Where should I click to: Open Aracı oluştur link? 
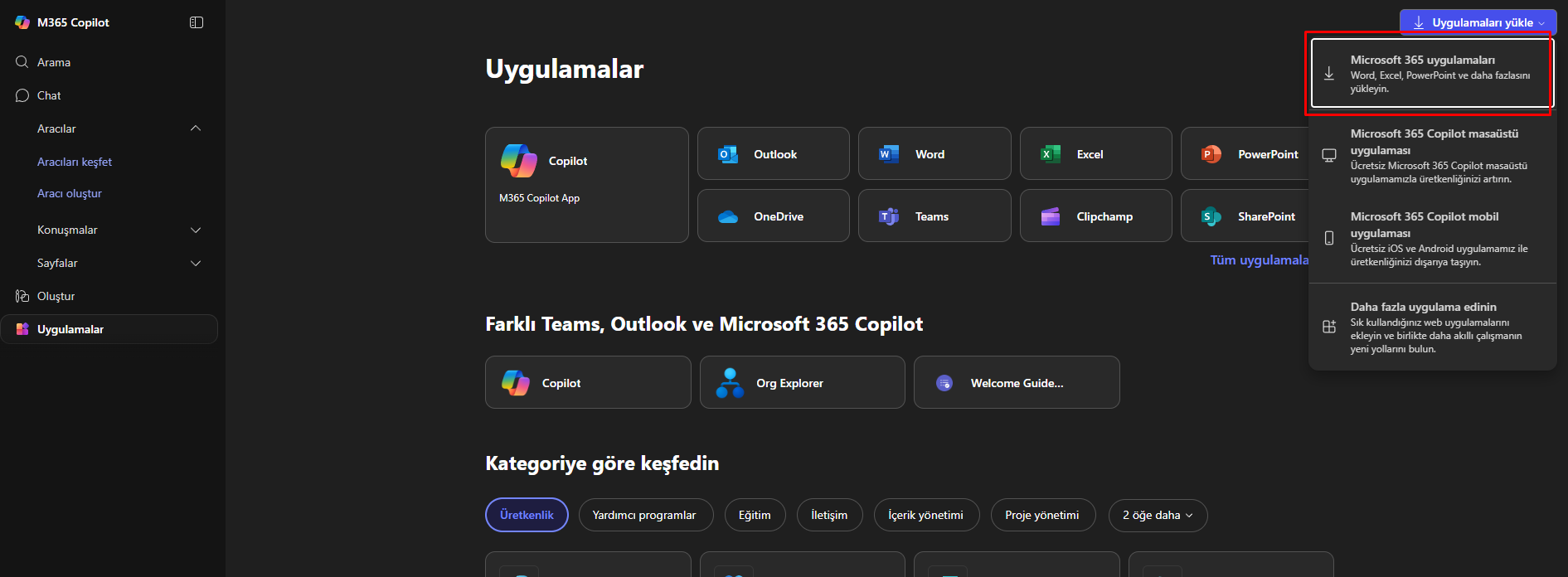point(70,193)
